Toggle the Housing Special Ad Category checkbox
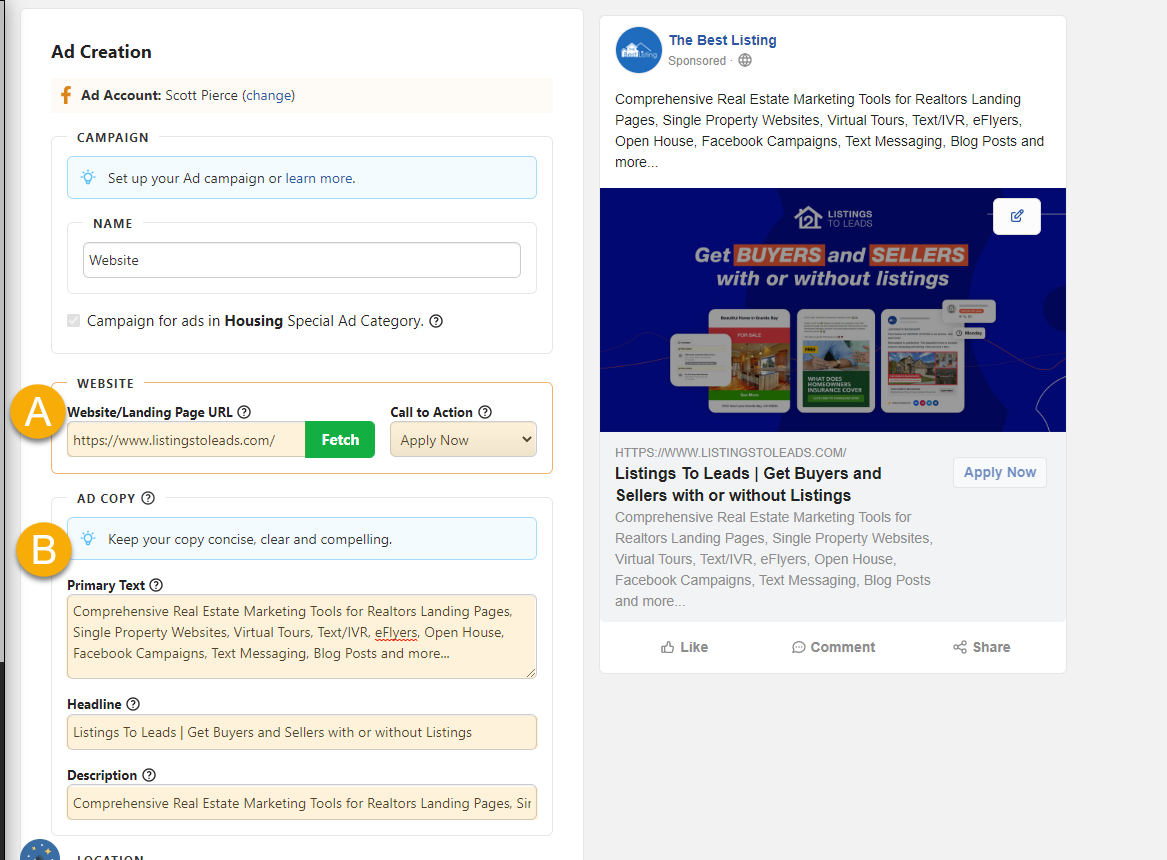 [x=74, y=321]
